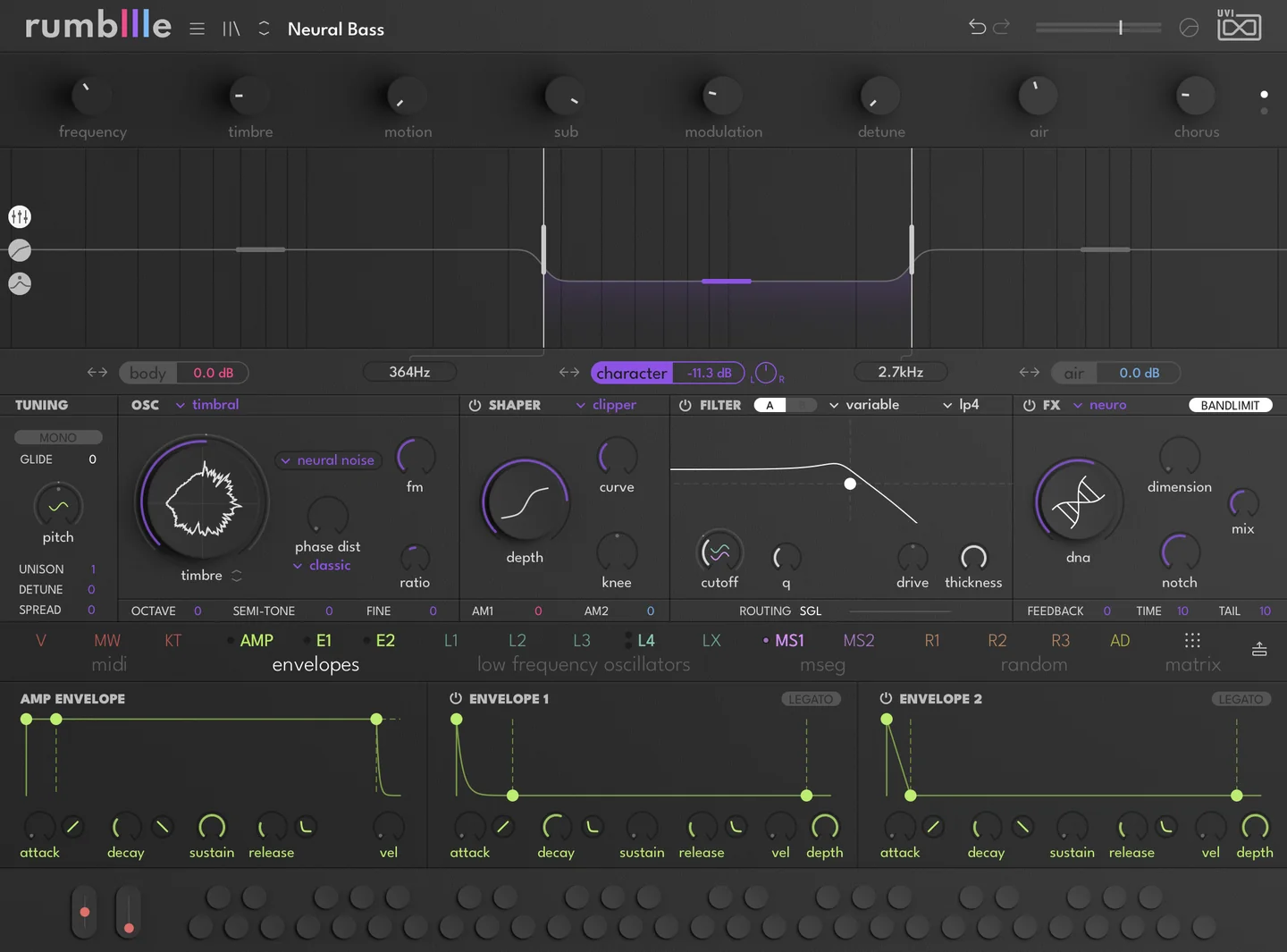Image resolution: width=1287 pixels, height=952 pixels.
Task: Click the undo arrow icon
Action: click(977, 27)
